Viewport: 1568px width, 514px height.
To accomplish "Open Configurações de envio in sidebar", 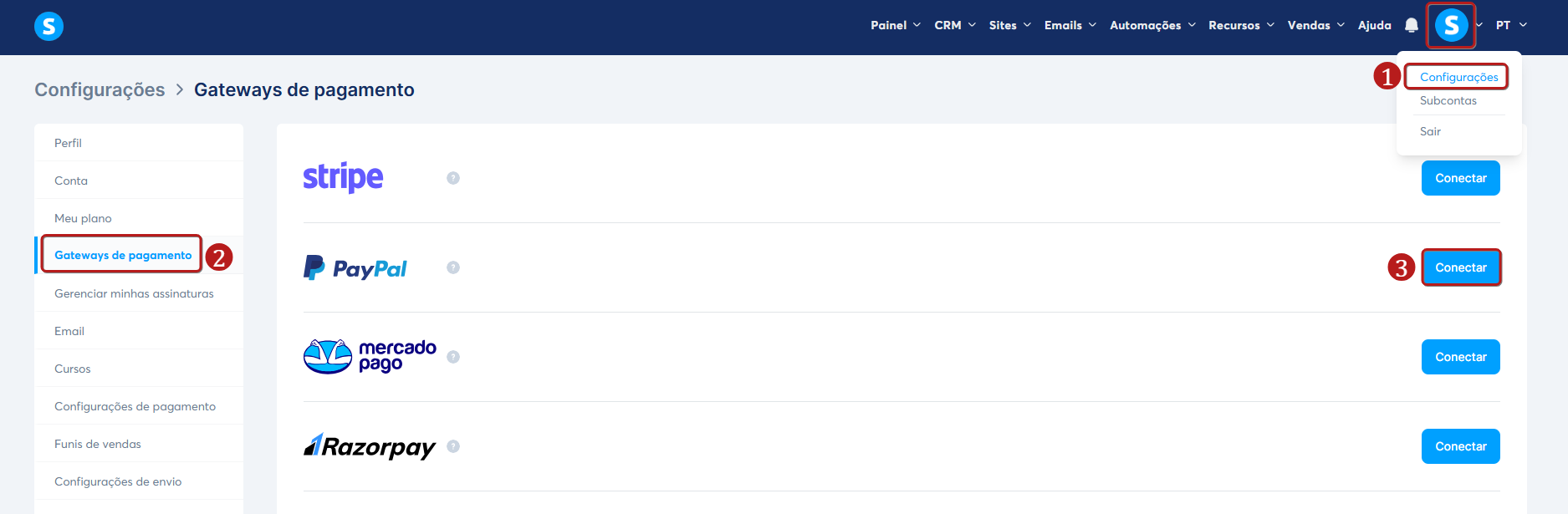I will tap(139, 481).
